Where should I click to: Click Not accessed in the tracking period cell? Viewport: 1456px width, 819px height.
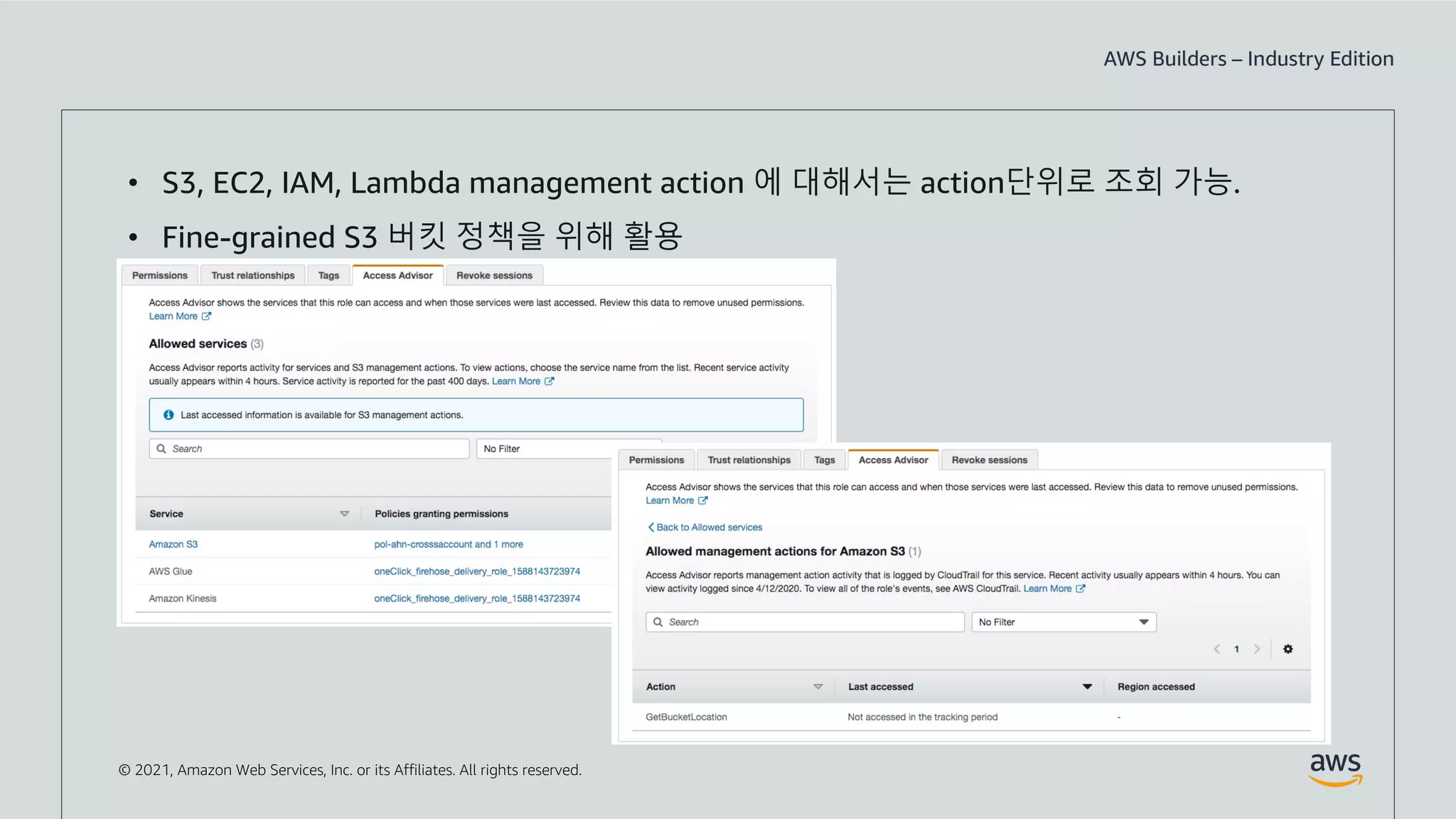[922, 717]
